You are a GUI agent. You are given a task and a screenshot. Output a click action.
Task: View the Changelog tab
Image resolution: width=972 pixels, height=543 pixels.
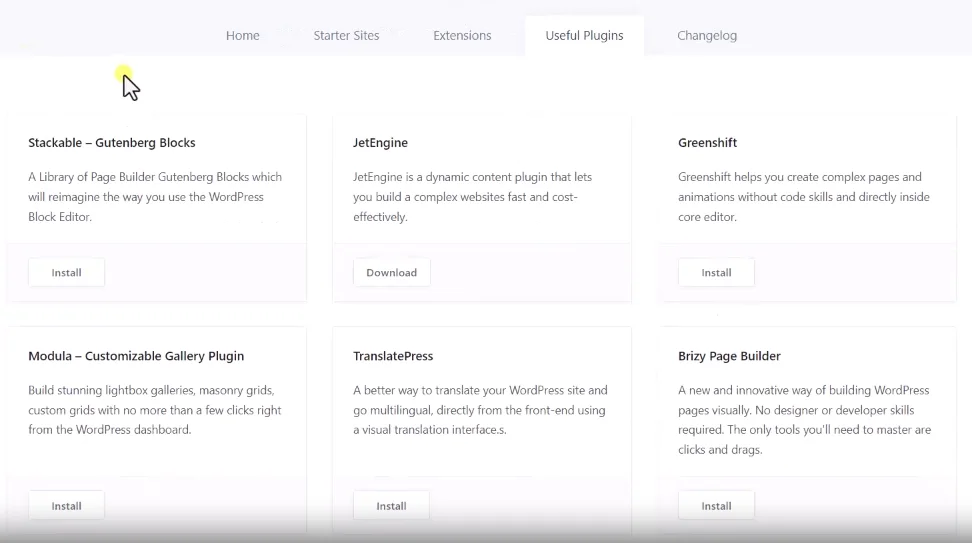(706, 36)
